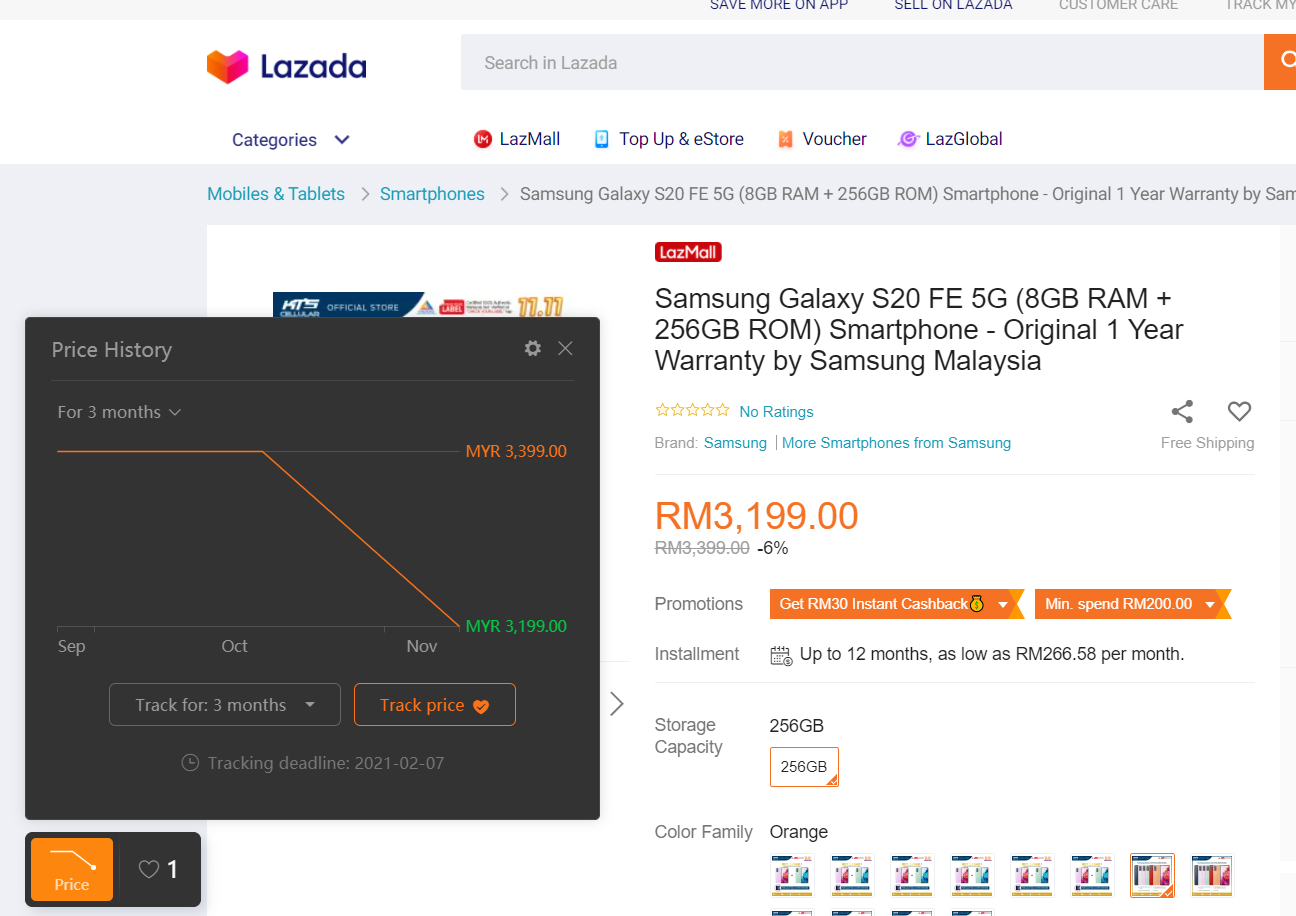Go to next product image arrow
The width and height of the screenshot is (1296, 916).
coord(616,704)
